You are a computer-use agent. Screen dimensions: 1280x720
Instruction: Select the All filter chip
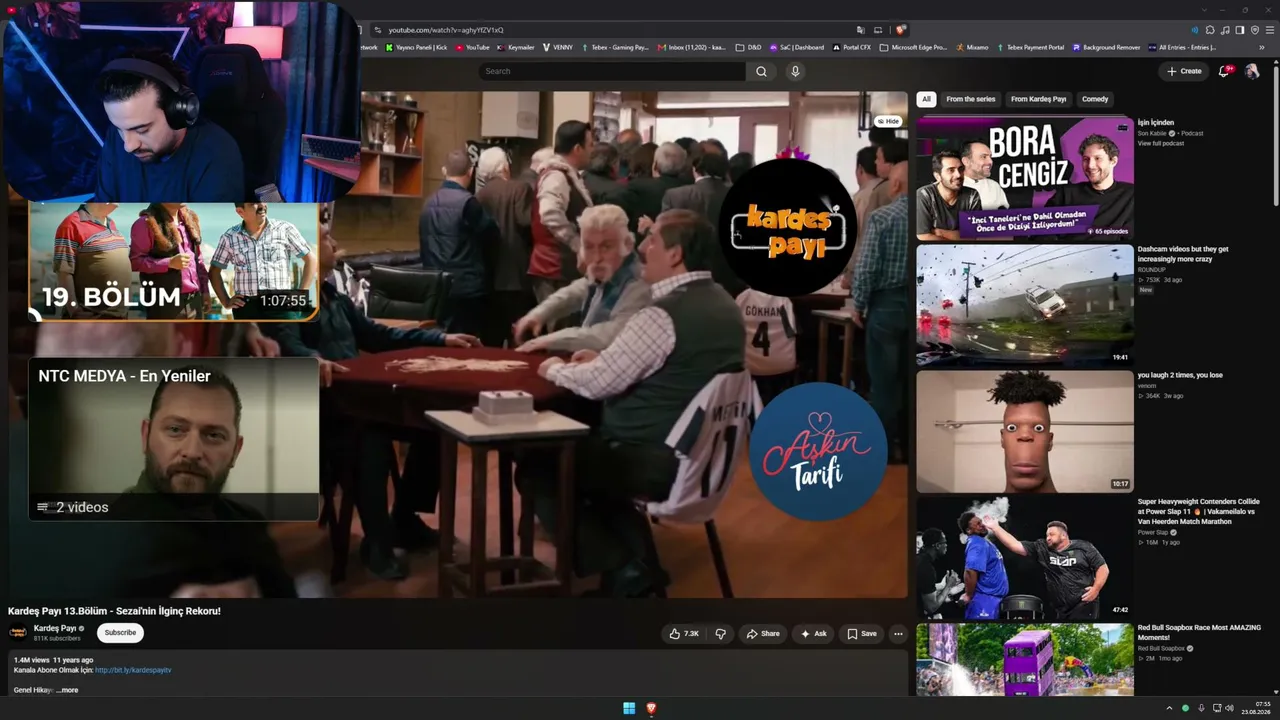click(x=926, y=99)
